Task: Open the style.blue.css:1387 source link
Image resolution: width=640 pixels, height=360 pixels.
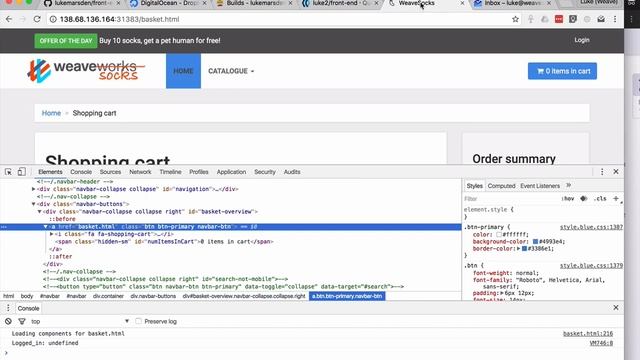Action: pyautogui.click(x=591, y=227)
